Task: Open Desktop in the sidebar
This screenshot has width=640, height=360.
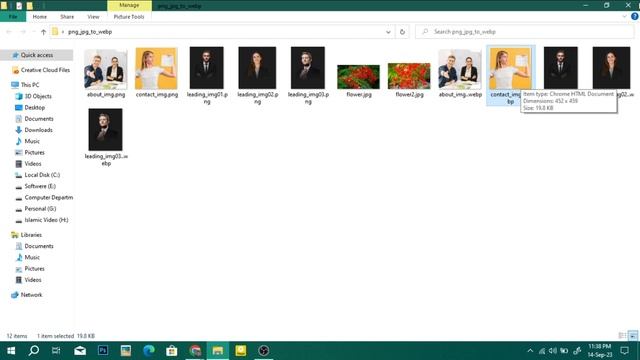Action: pos(35,108)
